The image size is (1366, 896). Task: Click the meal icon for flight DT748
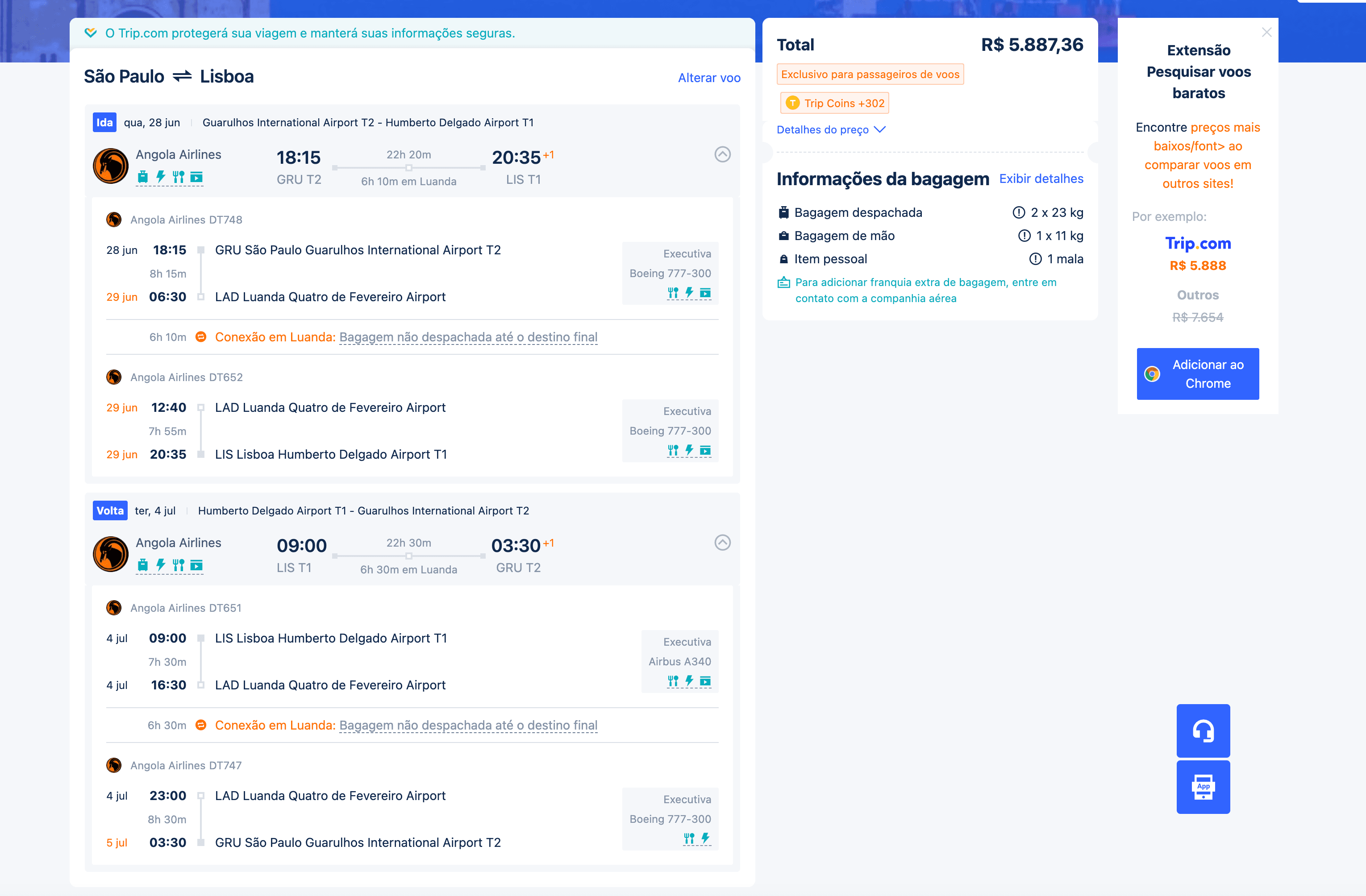point(673,293)
